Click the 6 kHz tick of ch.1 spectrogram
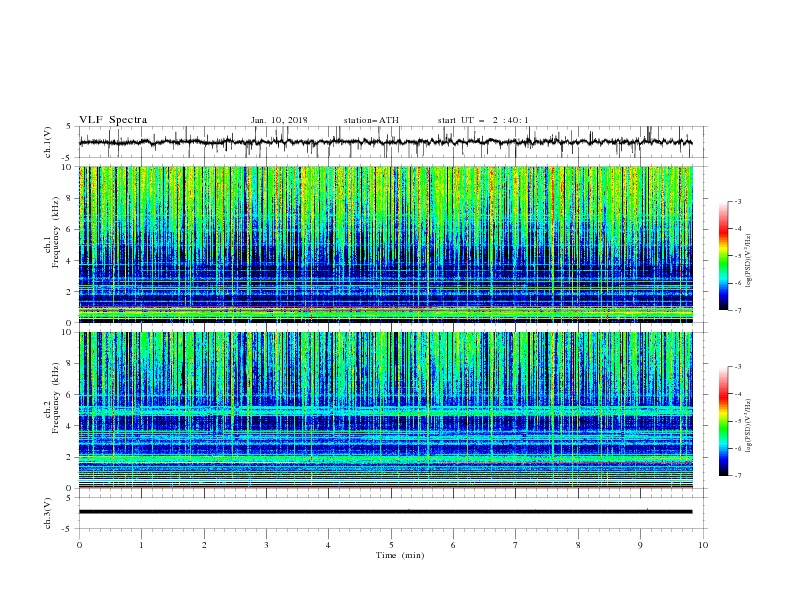Image resolution: width=792 pixels, height=612 pixels. coord(71,229)
